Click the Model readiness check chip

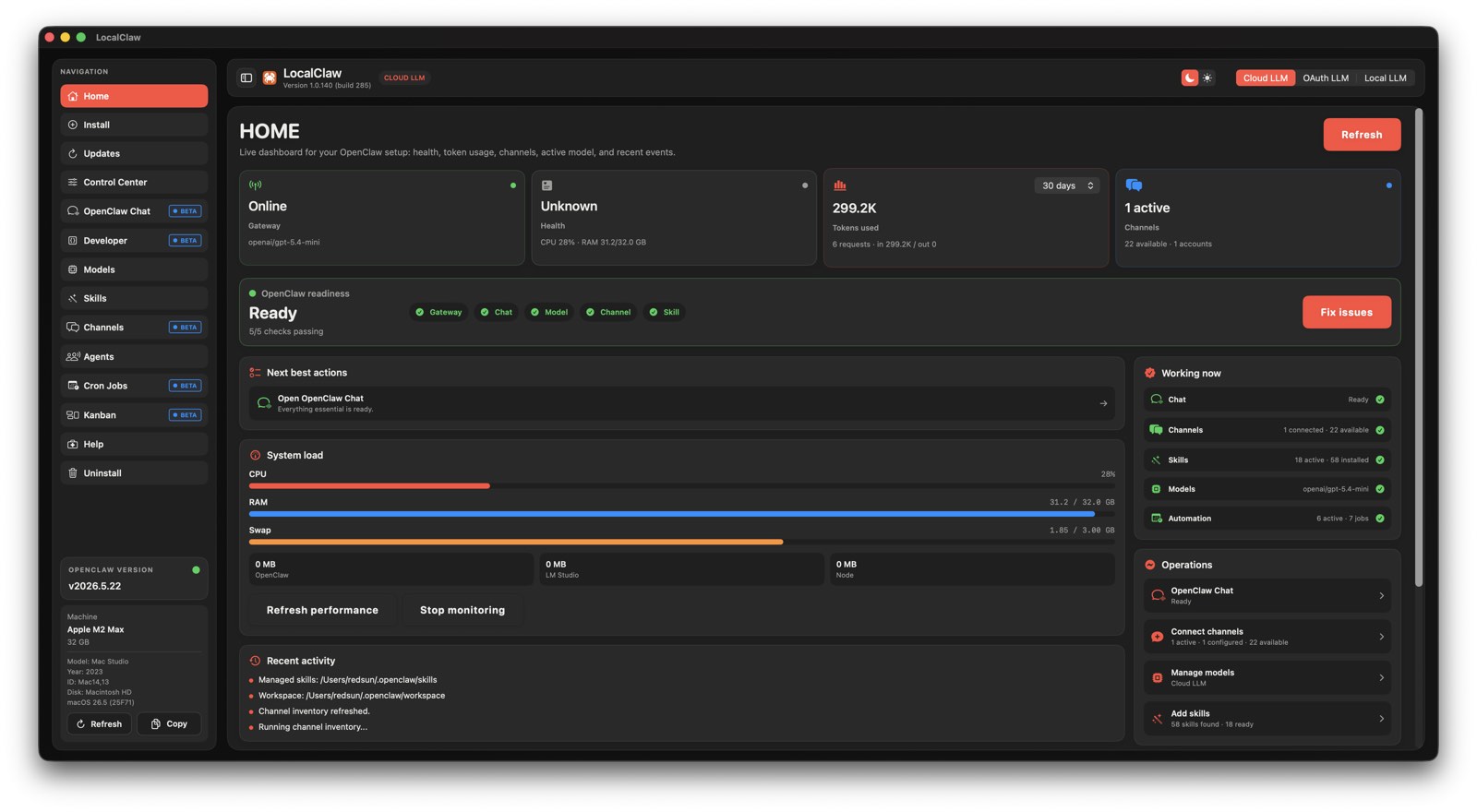(549, 313)
